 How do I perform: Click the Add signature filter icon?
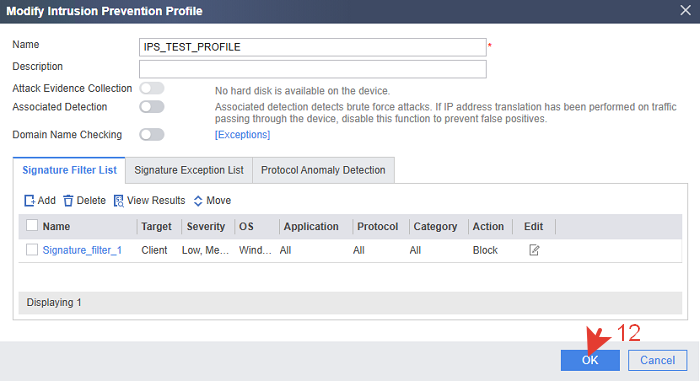click(x=29, y=201)
